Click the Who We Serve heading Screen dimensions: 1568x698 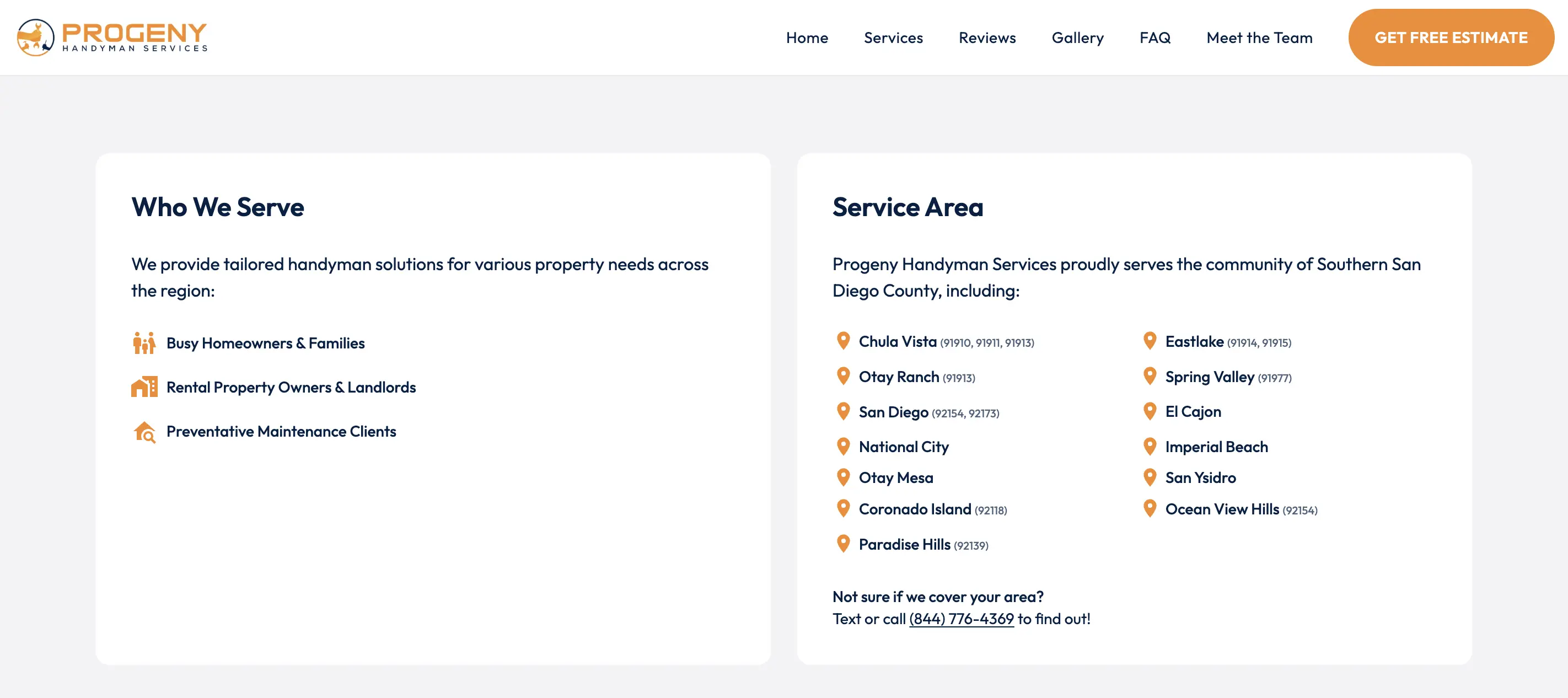click(217, 207)
